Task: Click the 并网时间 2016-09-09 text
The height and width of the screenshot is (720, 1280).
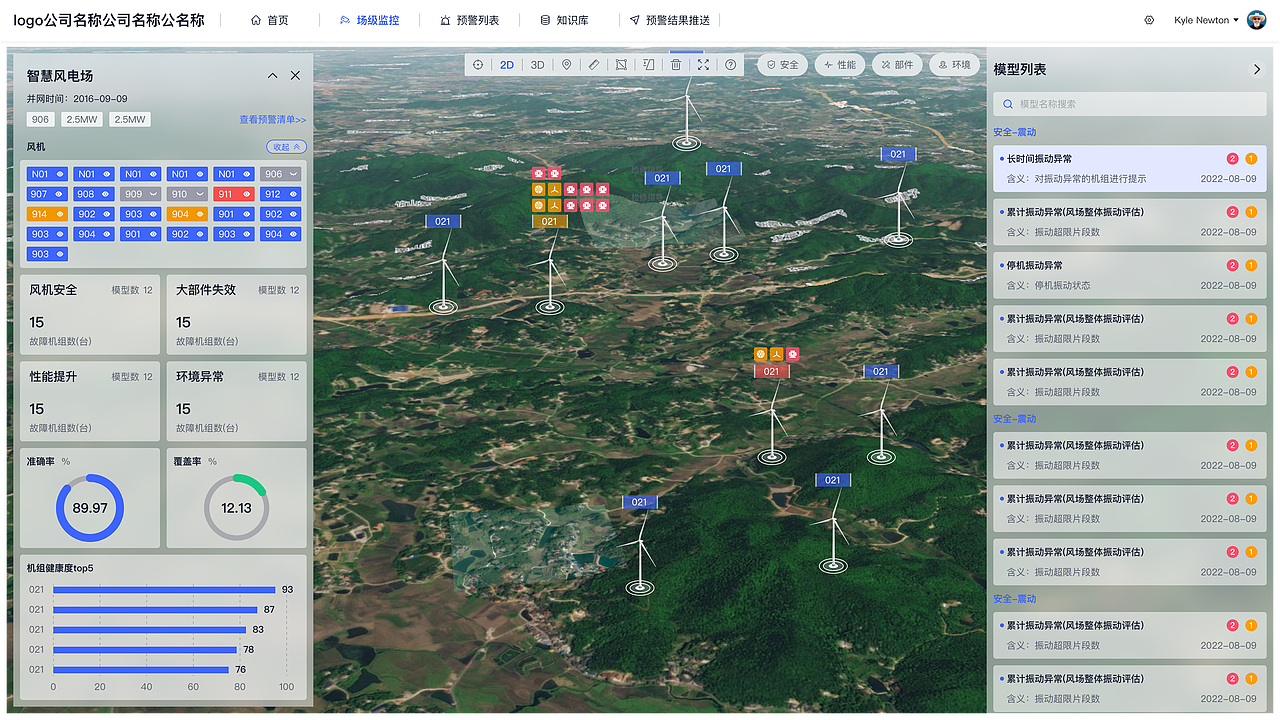Action: coord(77,99)
